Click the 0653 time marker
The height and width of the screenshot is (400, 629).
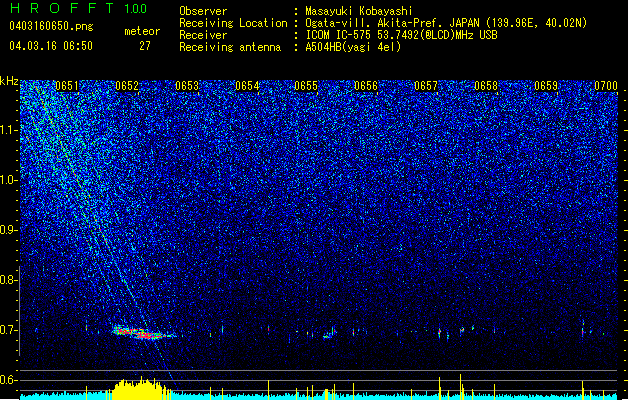[x=187, y=86]
